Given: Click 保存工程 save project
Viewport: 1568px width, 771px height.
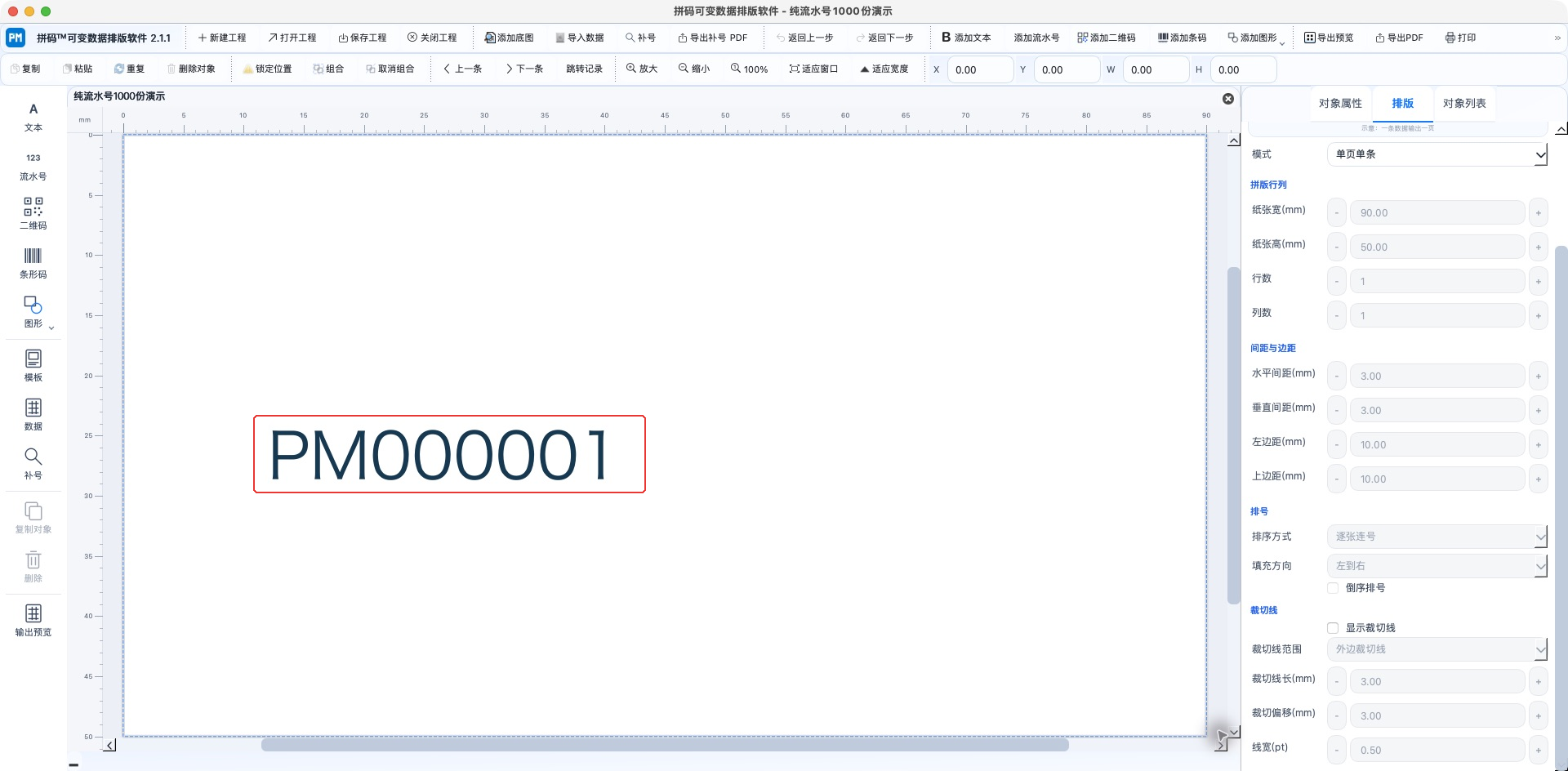Looking at the screenshot, I should [x=363, y=38].
